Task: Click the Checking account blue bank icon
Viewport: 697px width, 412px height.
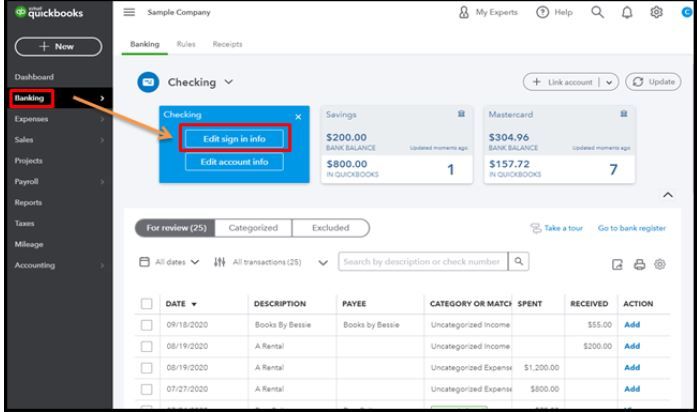Action: 148,82
